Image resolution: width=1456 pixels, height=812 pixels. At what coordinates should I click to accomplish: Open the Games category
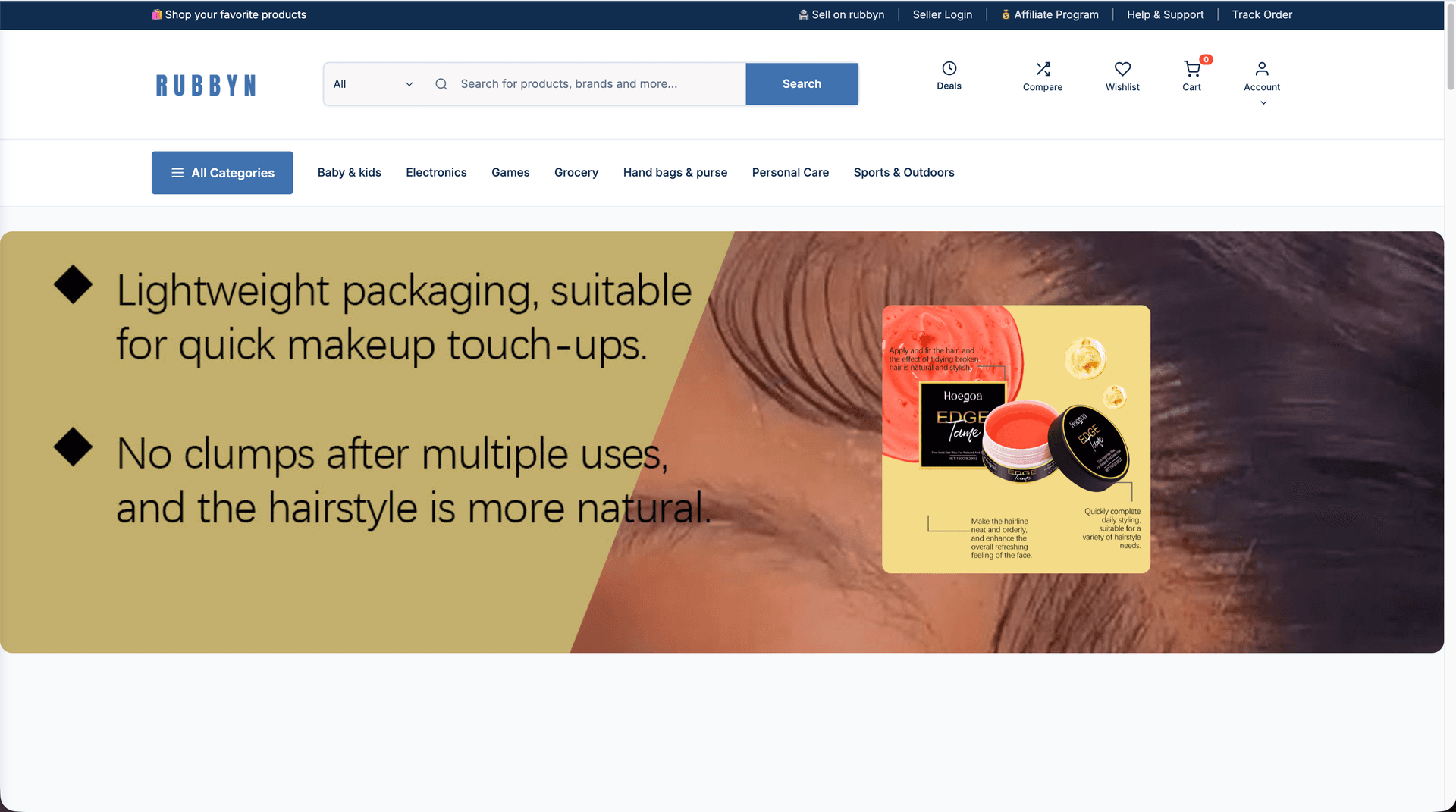click(510, 173)
